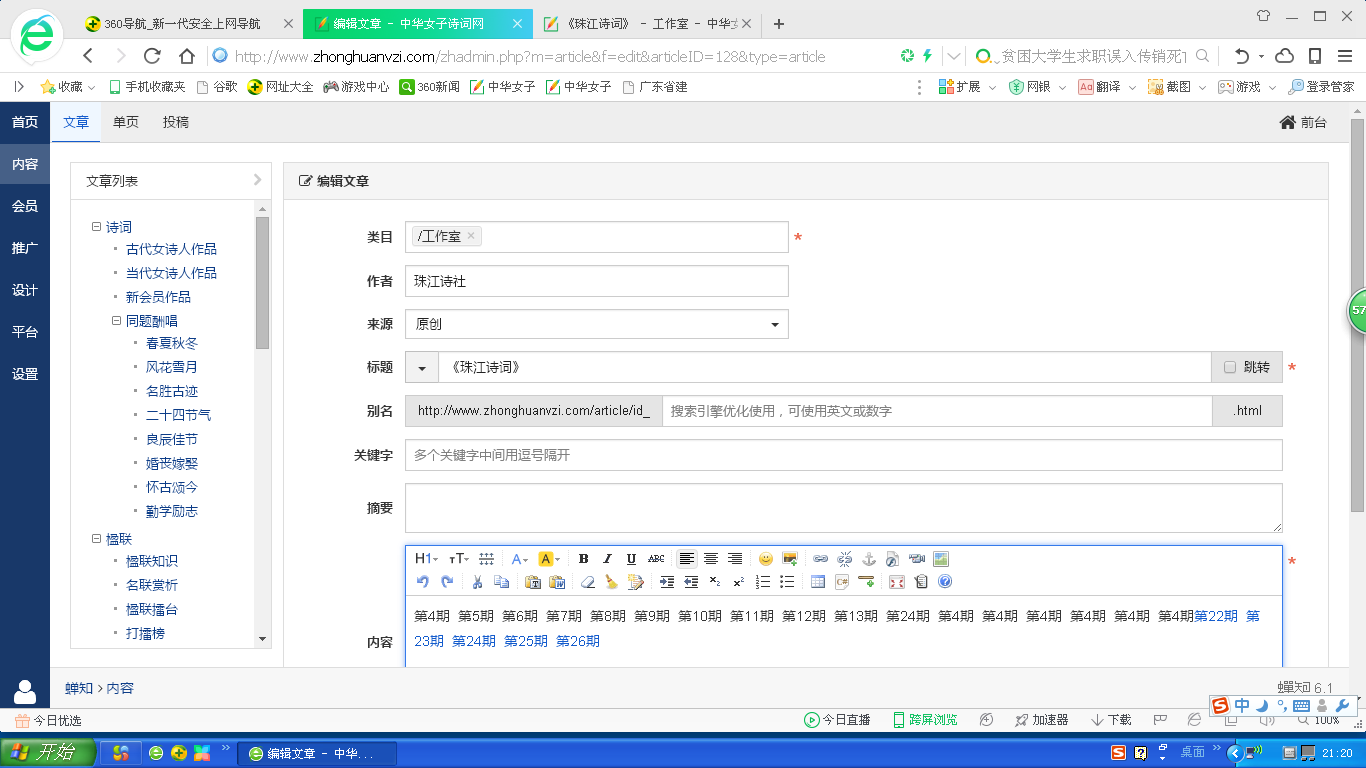The image size is (1366, 768).
Task: Open the text color A dropdown
Action: coord(520,559)
